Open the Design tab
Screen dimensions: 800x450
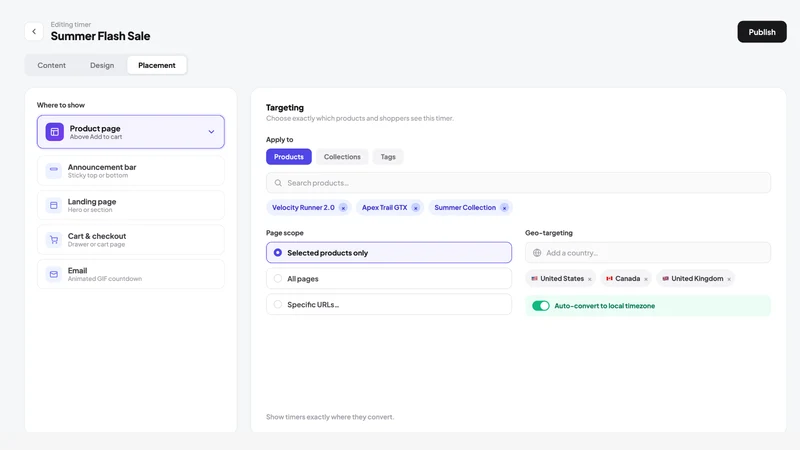[102, 65]
